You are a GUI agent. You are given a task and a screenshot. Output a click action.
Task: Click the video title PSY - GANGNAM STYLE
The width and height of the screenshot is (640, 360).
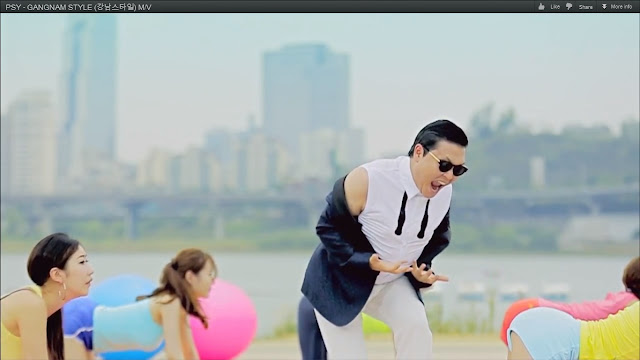pyautogui.click(x=78, y=7)
